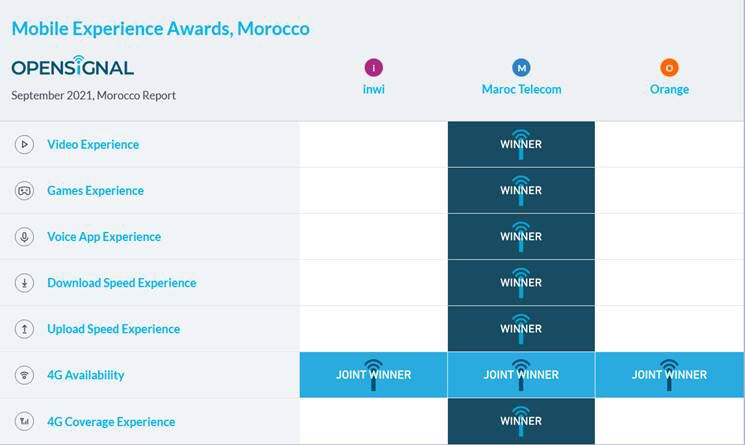Image resolution: width=745 pixels, height=445 pixels.
Task: Click Maroc Telecom's Winner badge for Video Experience
Action: [x=521, y=144]
